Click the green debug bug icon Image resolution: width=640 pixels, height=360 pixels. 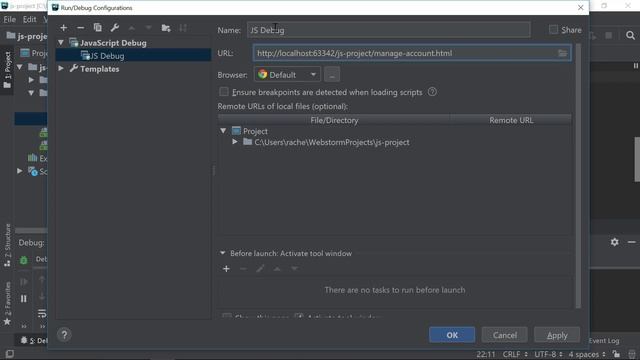point(24,260)
